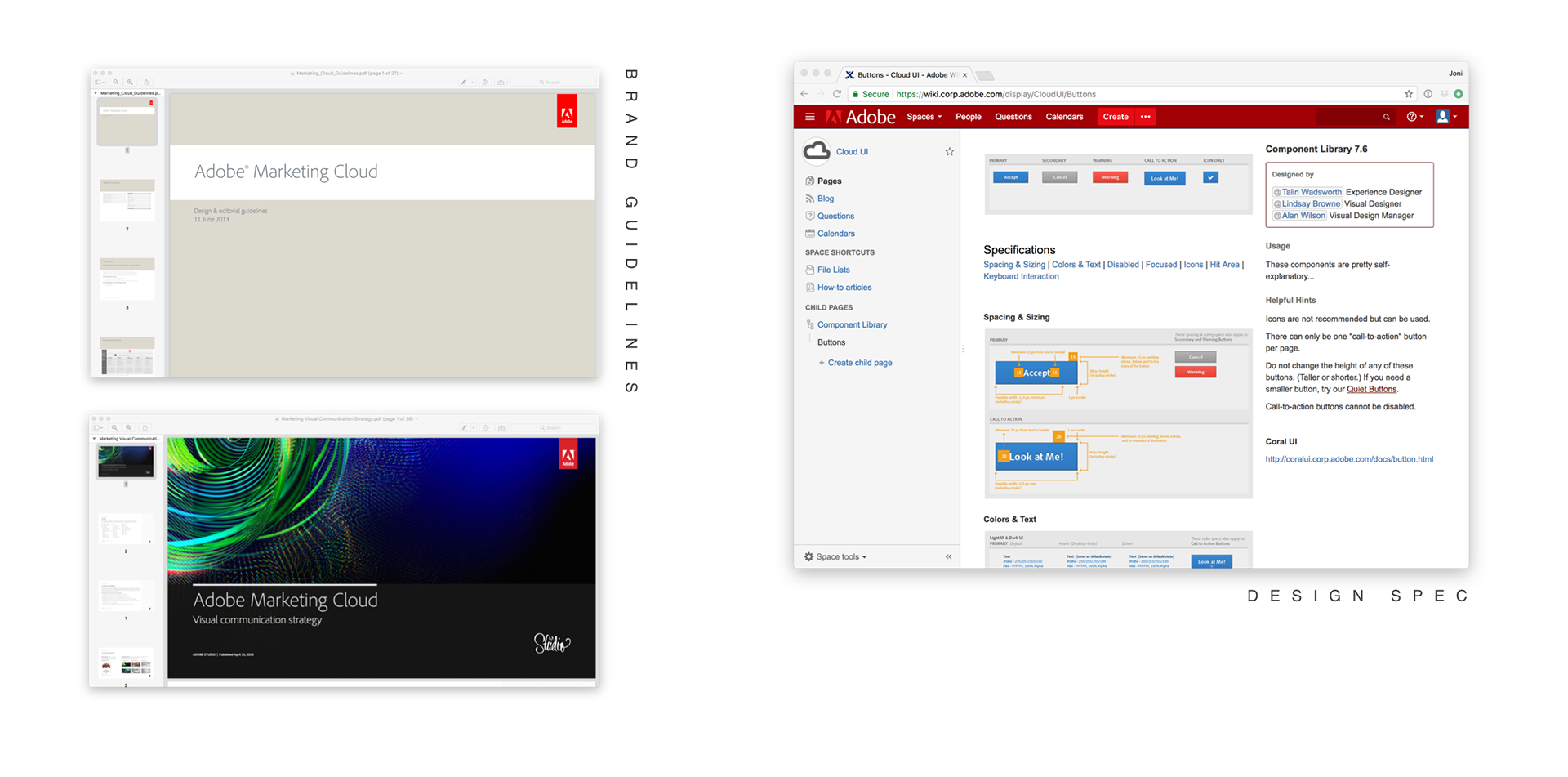Close the Buttons - Cloud UI tab
This screenshot has width=1568, height=777.
(x=964, y=74)
